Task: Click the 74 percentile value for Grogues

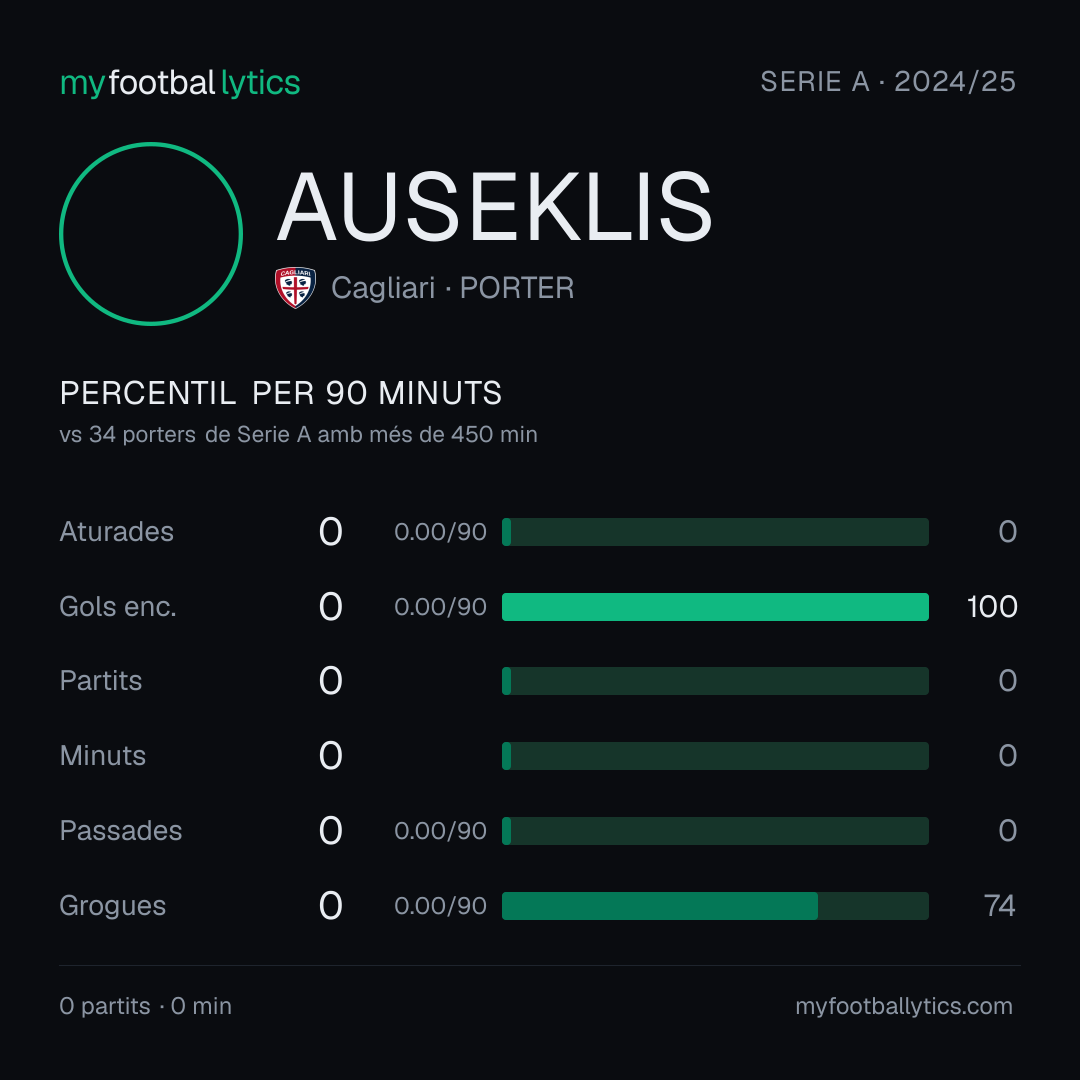Action: pos(999,906)
